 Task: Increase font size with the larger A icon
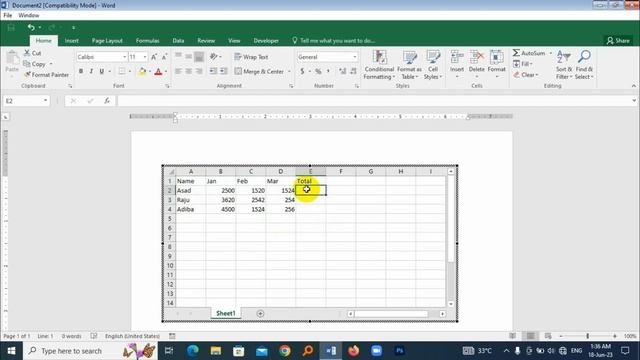154,57
